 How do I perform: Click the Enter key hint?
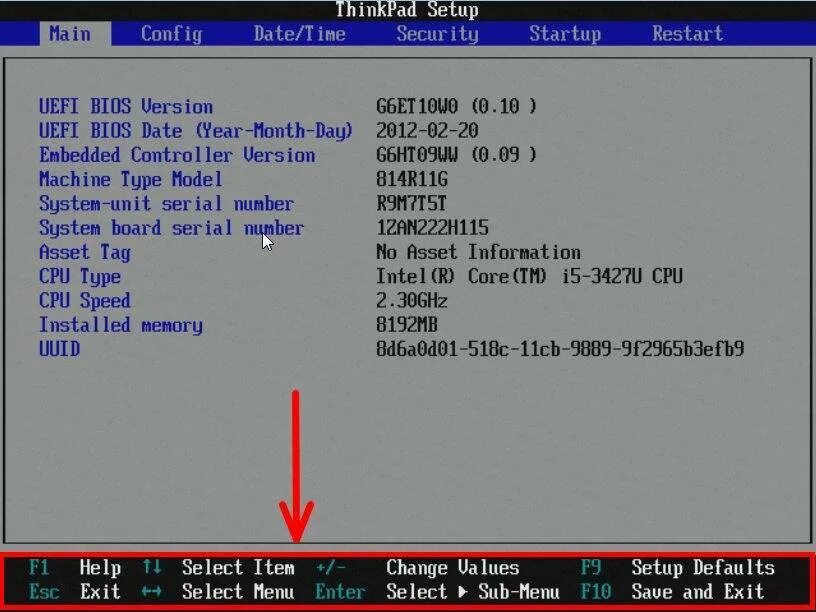point(340,592)
